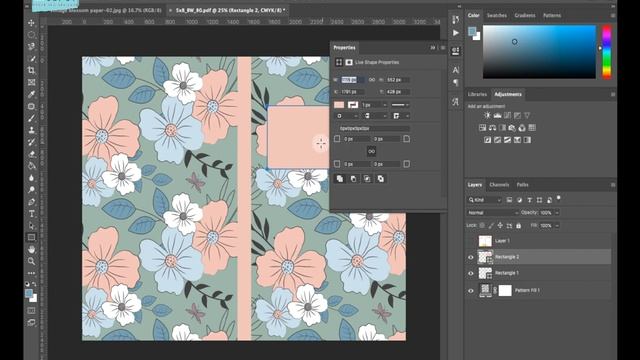
Task: Open the stroke corner join dropdown
Action: [x=400, y=116]
